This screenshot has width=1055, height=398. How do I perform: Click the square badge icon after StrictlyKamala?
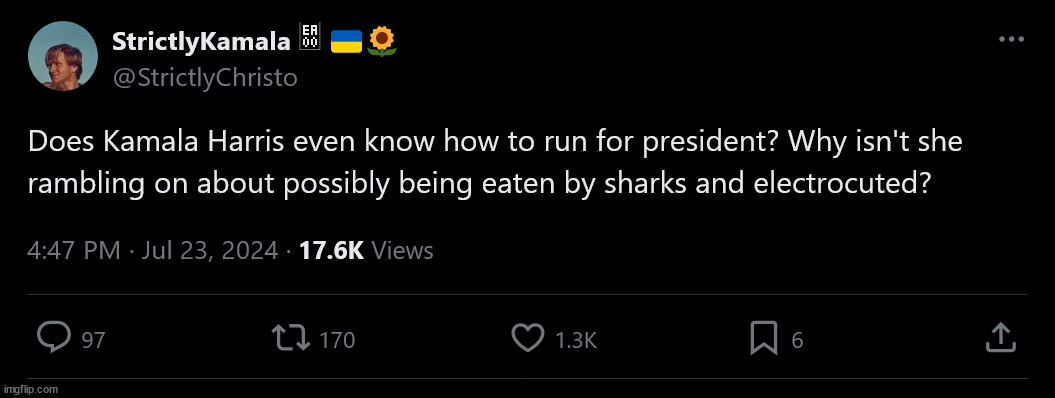pyautogui.click(x=310, y=36)
